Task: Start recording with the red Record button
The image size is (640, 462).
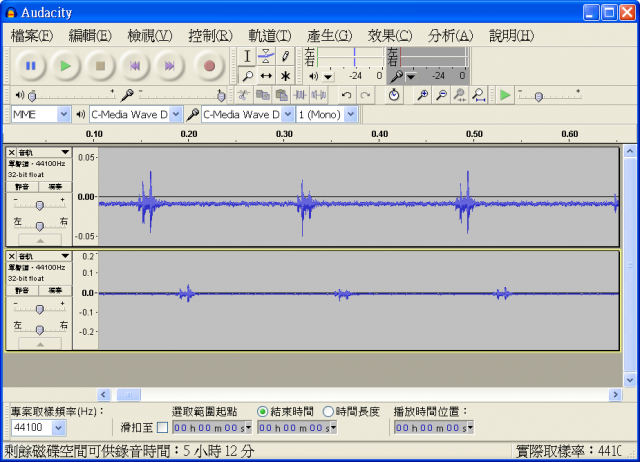Action: click(x=209, y=66)
